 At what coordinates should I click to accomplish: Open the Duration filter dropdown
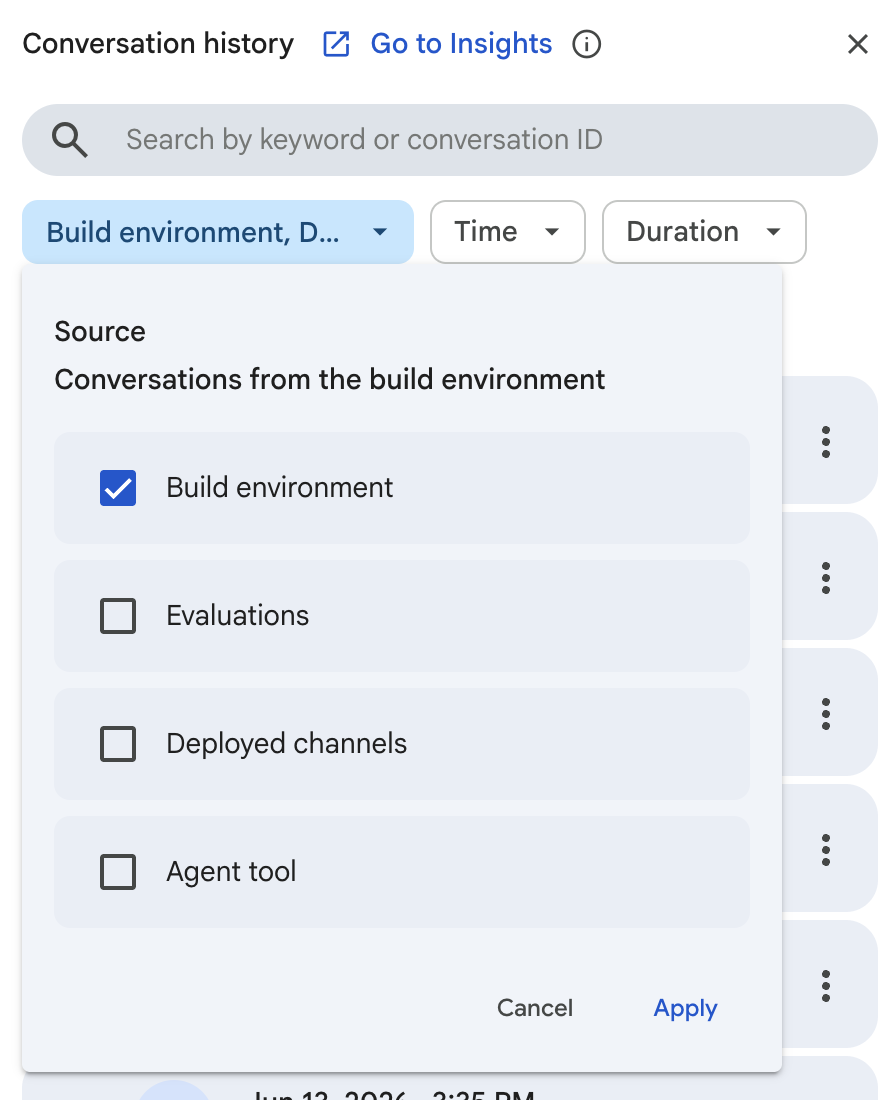704,232
